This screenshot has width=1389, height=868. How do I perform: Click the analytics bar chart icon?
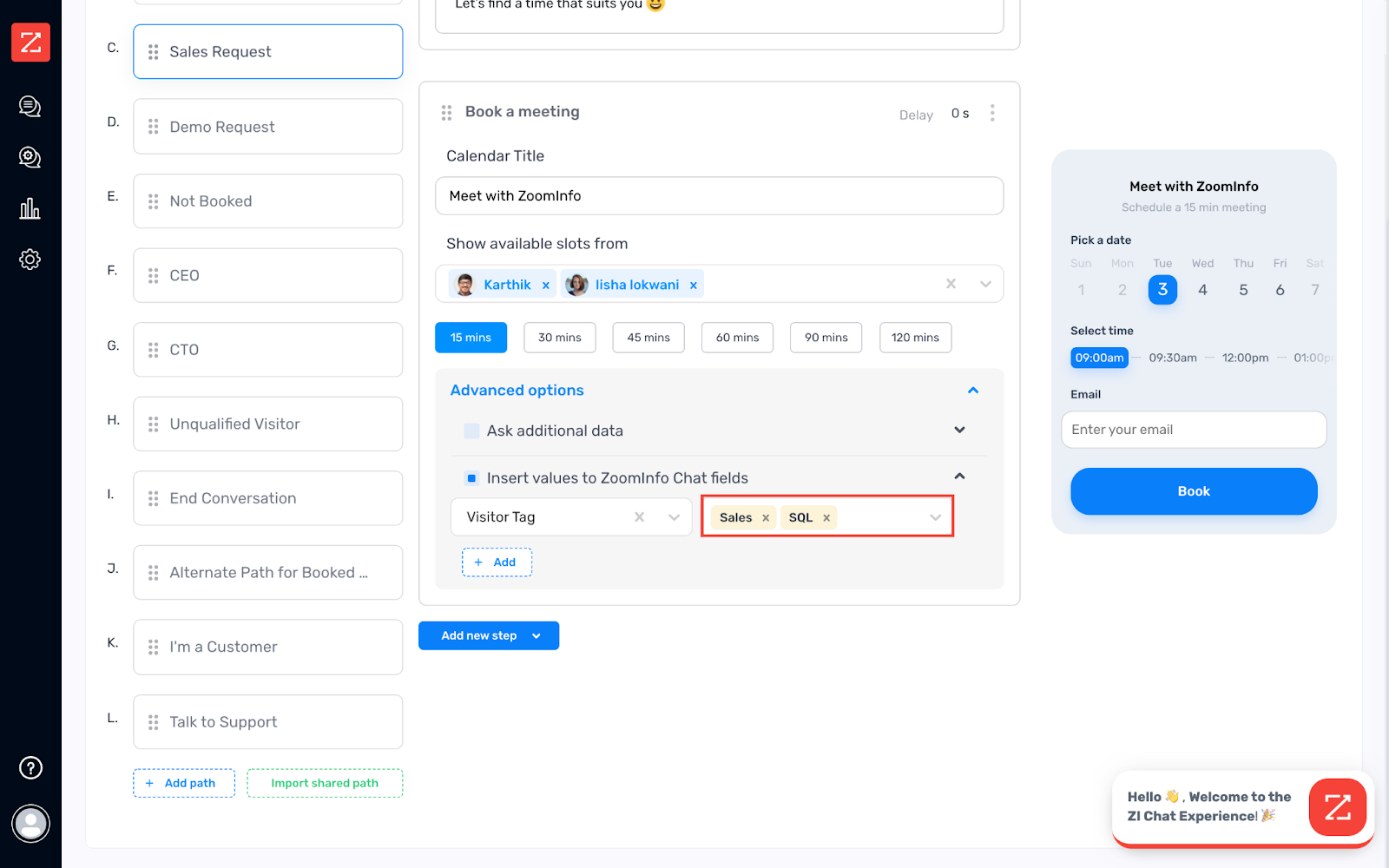pos(30,208)
